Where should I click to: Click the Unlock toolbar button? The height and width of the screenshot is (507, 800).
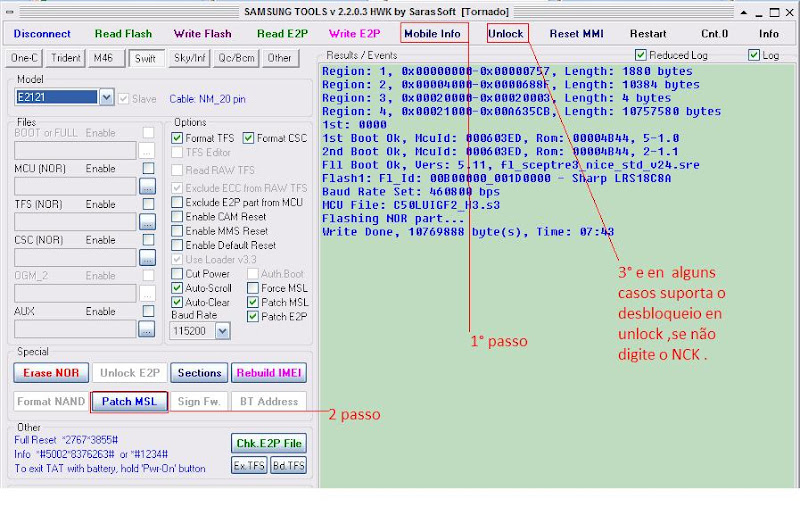click(506, 34)
